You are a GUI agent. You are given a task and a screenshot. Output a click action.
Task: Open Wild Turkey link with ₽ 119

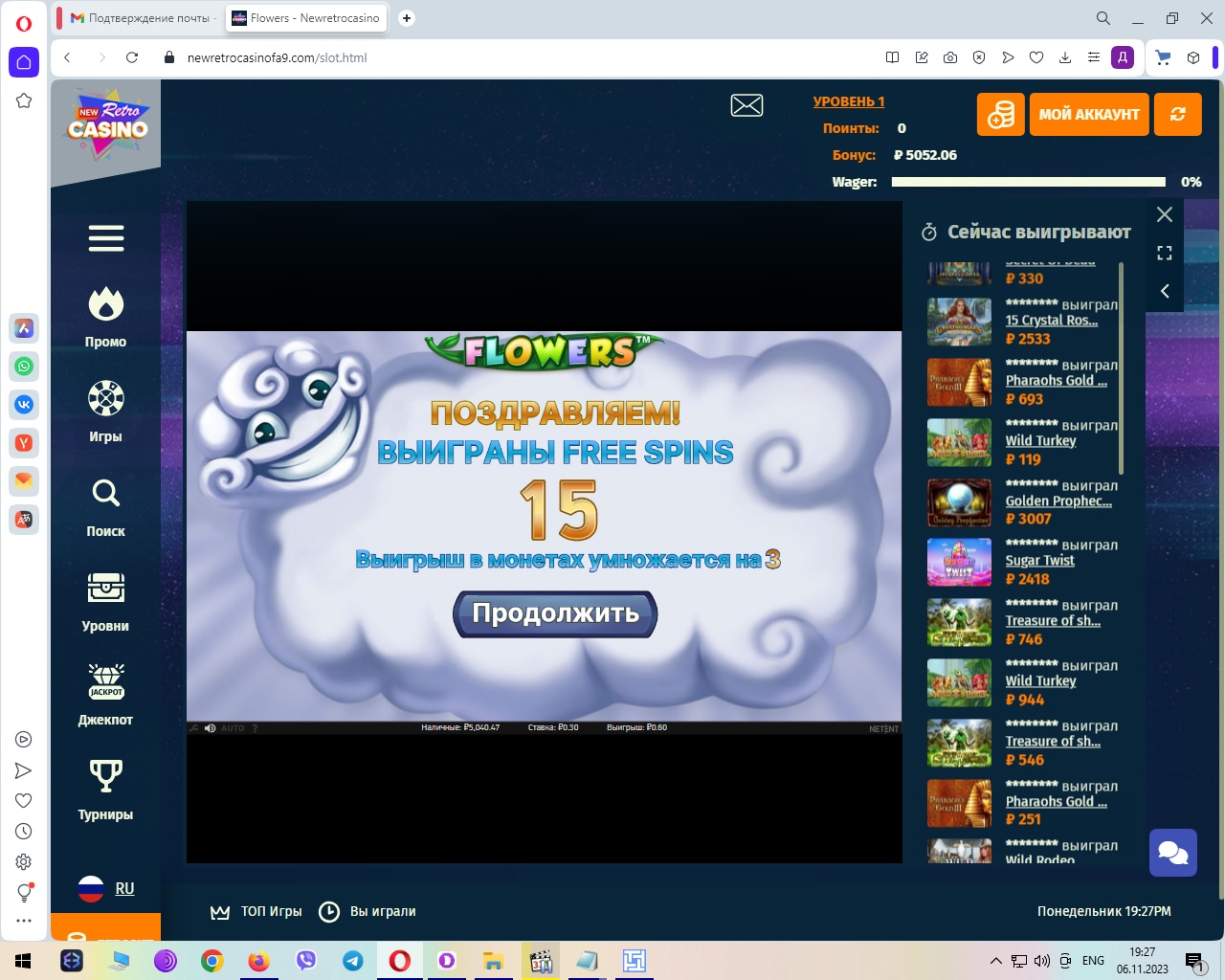(x=1041, y=441)
